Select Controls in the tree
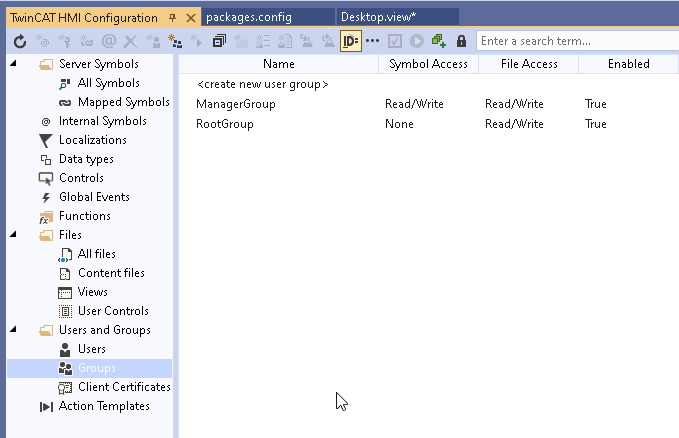Screen dimensions: 679x438 [x=81, y=178]
